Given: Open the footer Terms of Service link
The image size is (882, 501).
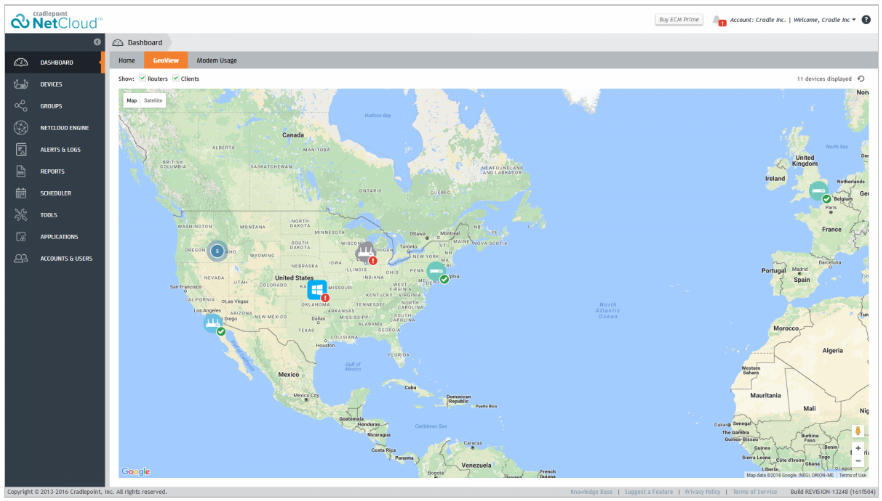Looking at the screenshot, I should click(755, 491).
